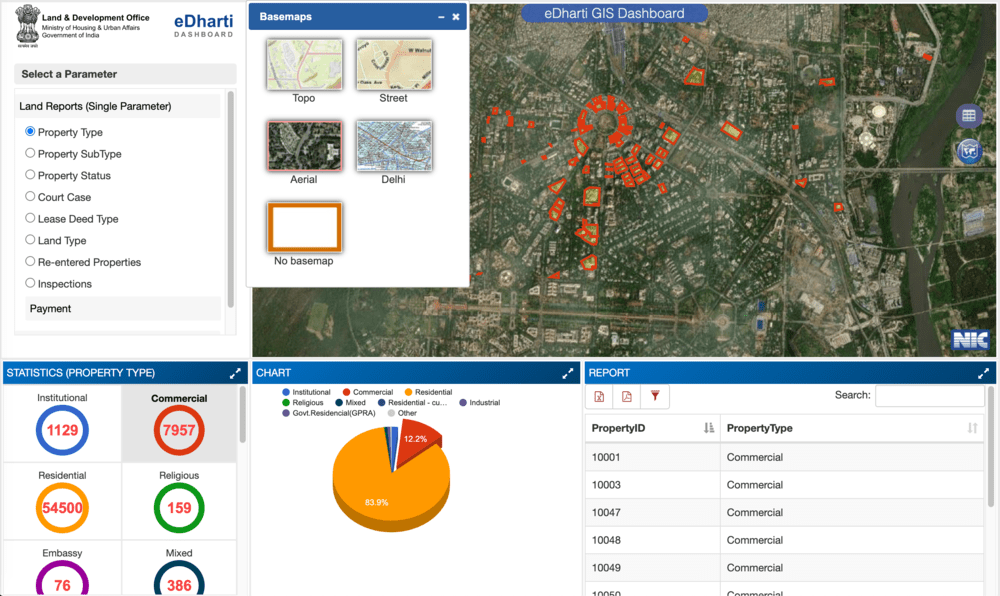Toggle Residential legend item in chart
This screenshot has width=1000, height=596.
428,393
